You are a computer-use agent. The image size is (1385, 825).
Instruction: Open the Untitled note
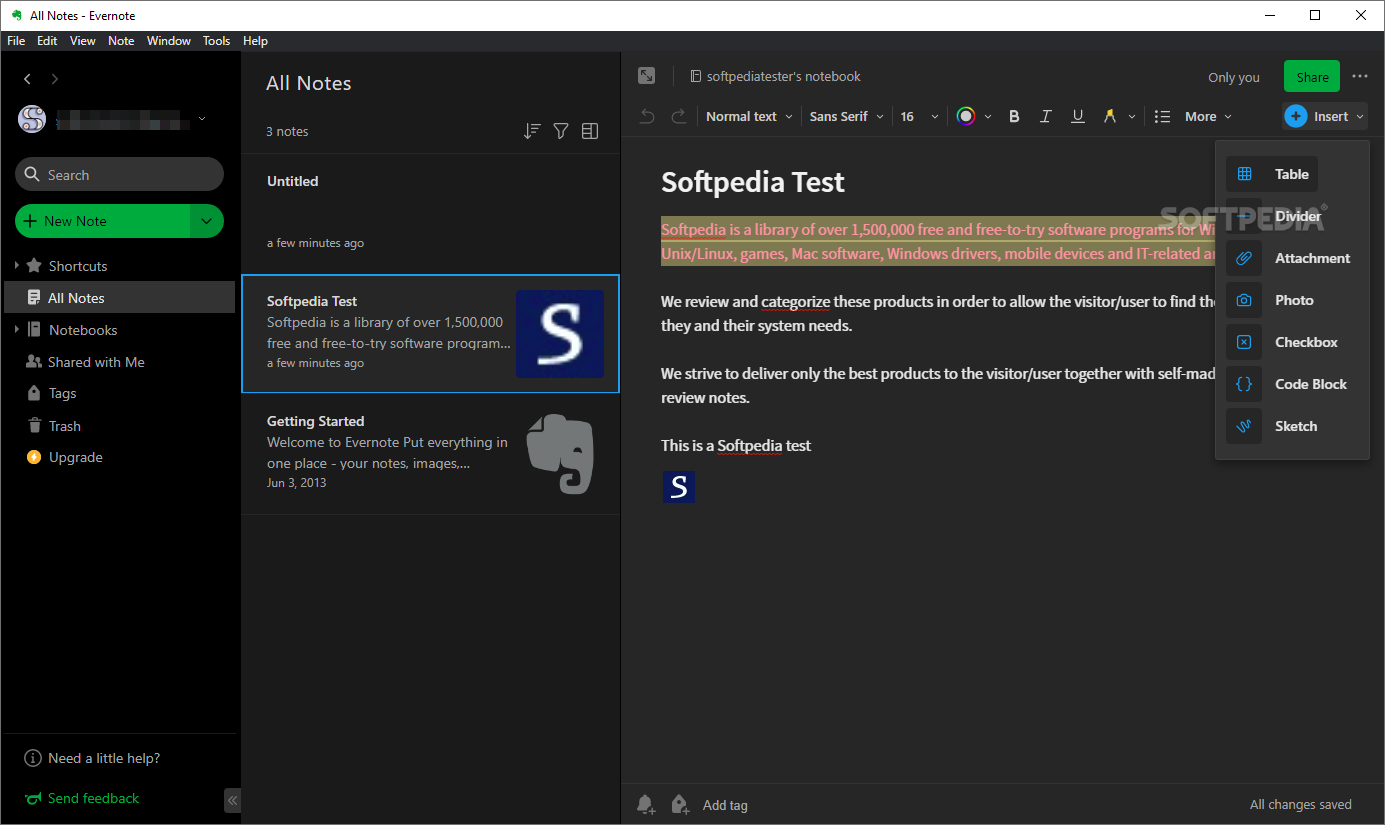pyautogui.click(x=431, y=213)
